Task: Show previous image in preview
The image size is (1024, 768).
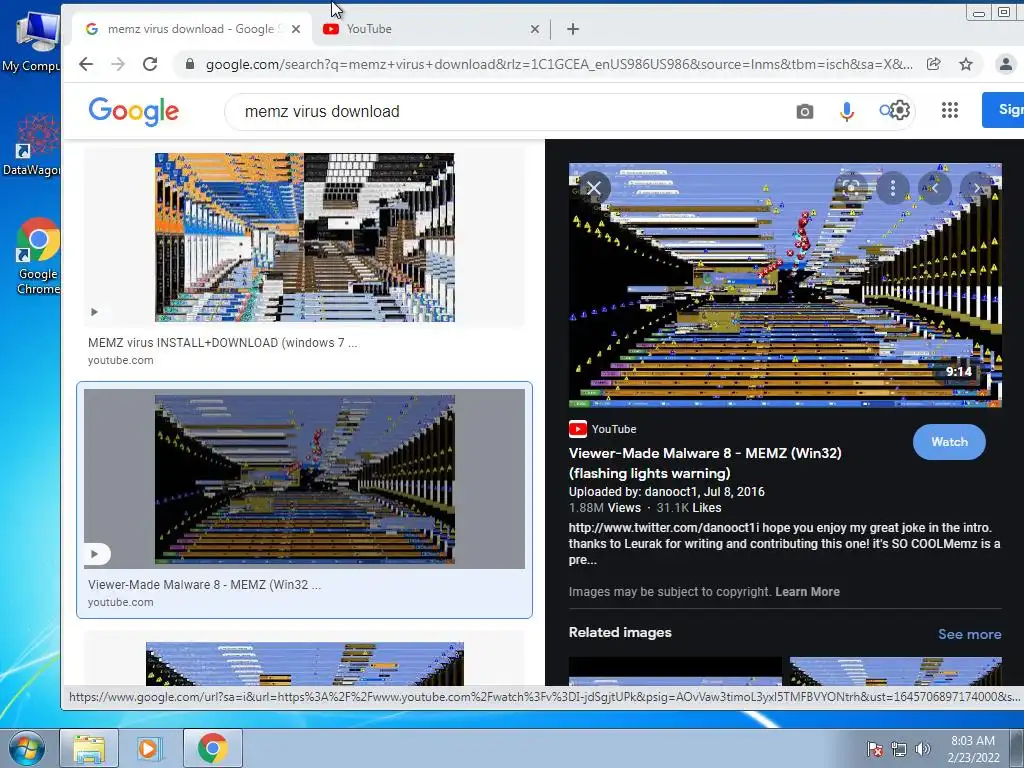Action: (935, 189)
